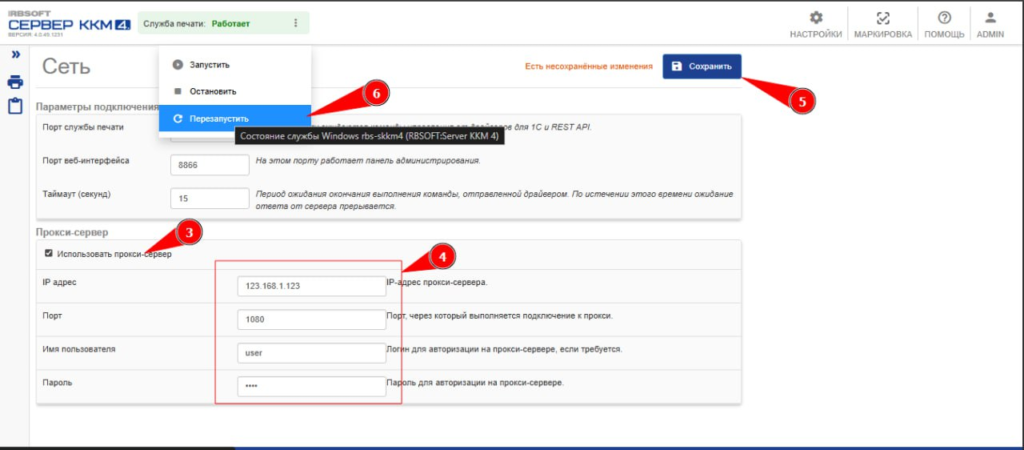
Task: Toggle the Использовать прокси-сервер checkbox
Action: tap(48, 254)
